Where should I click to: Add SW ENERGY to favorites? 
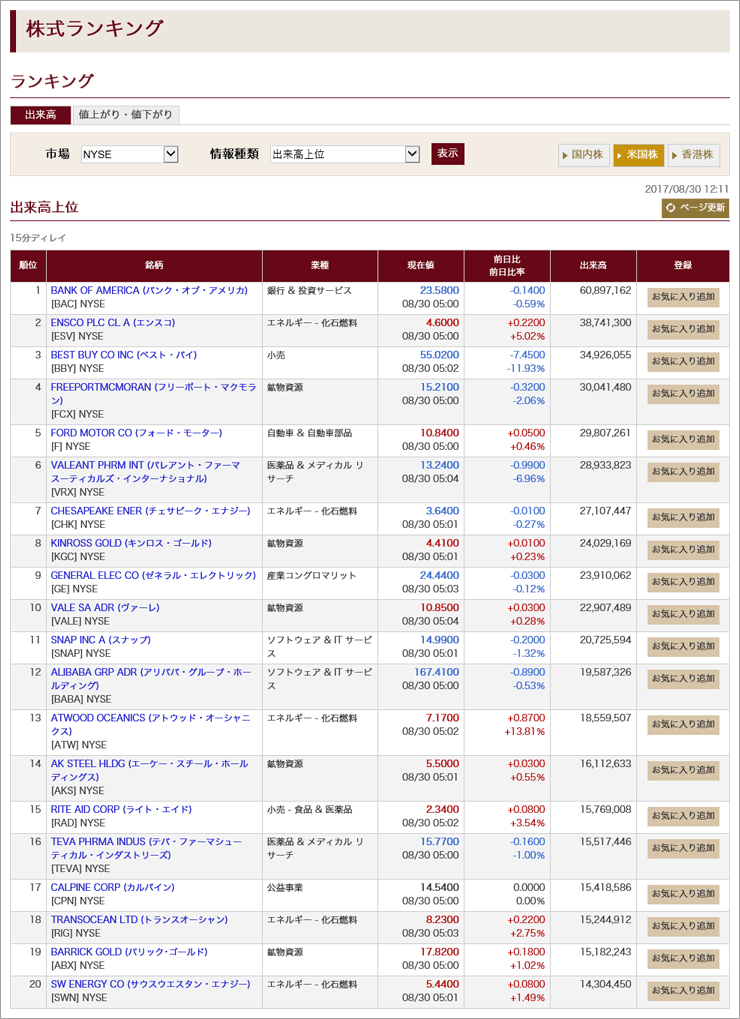[683, 992]
